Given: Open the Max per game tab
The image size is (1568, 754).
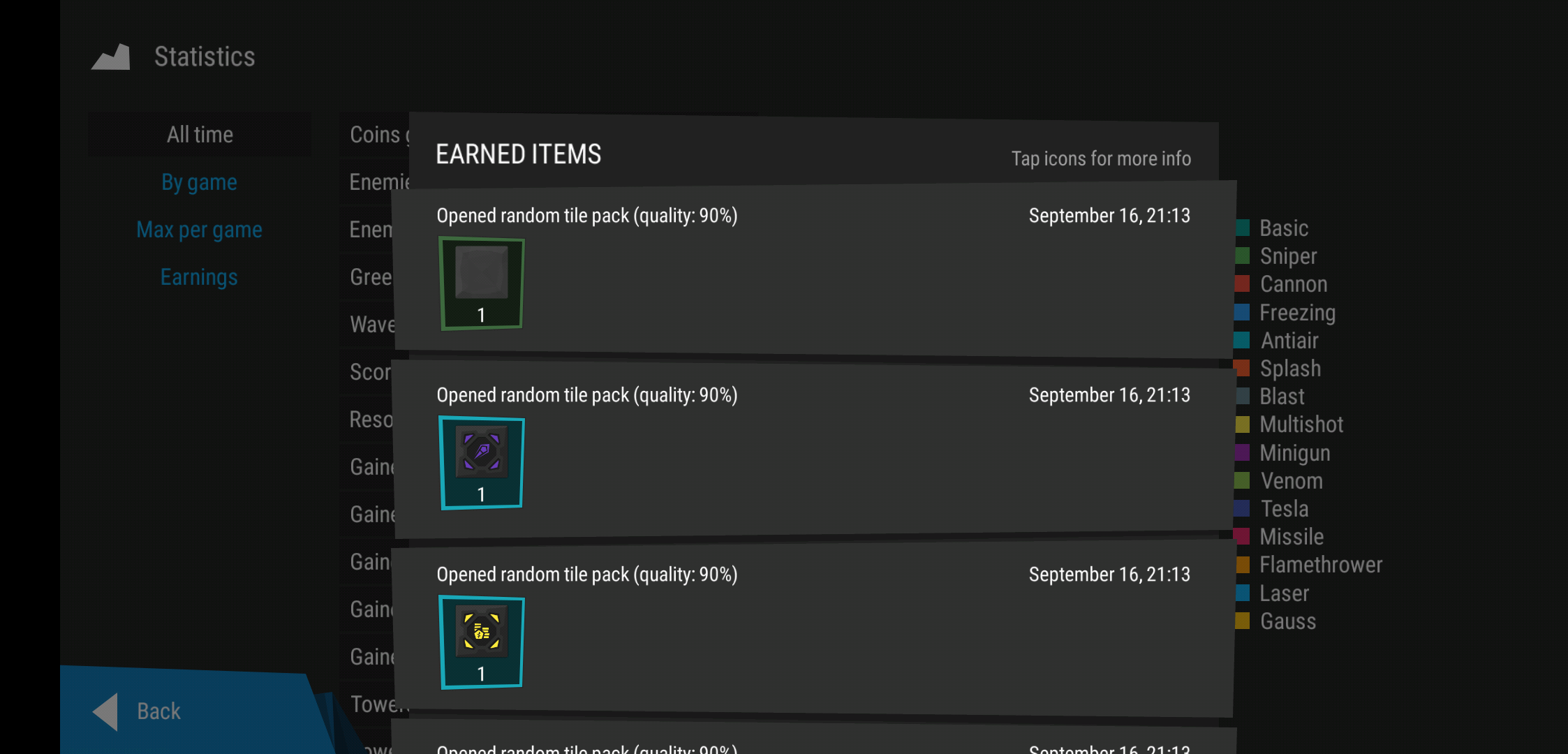Looking at the screenshot, I should (199, 230).
